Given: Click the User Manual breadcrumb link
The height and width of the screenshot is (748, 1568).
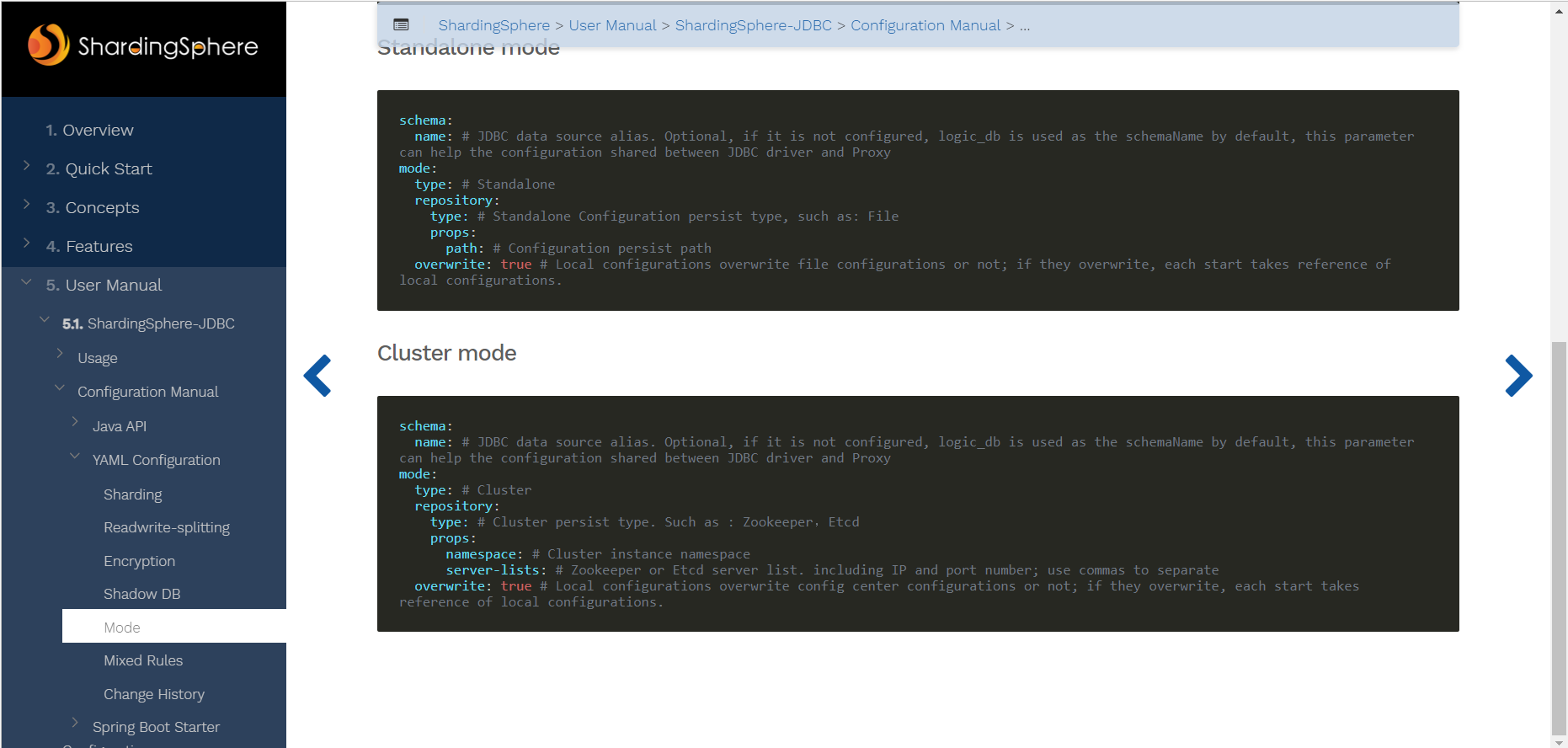Looking at the screenshot, I should 612,25.
